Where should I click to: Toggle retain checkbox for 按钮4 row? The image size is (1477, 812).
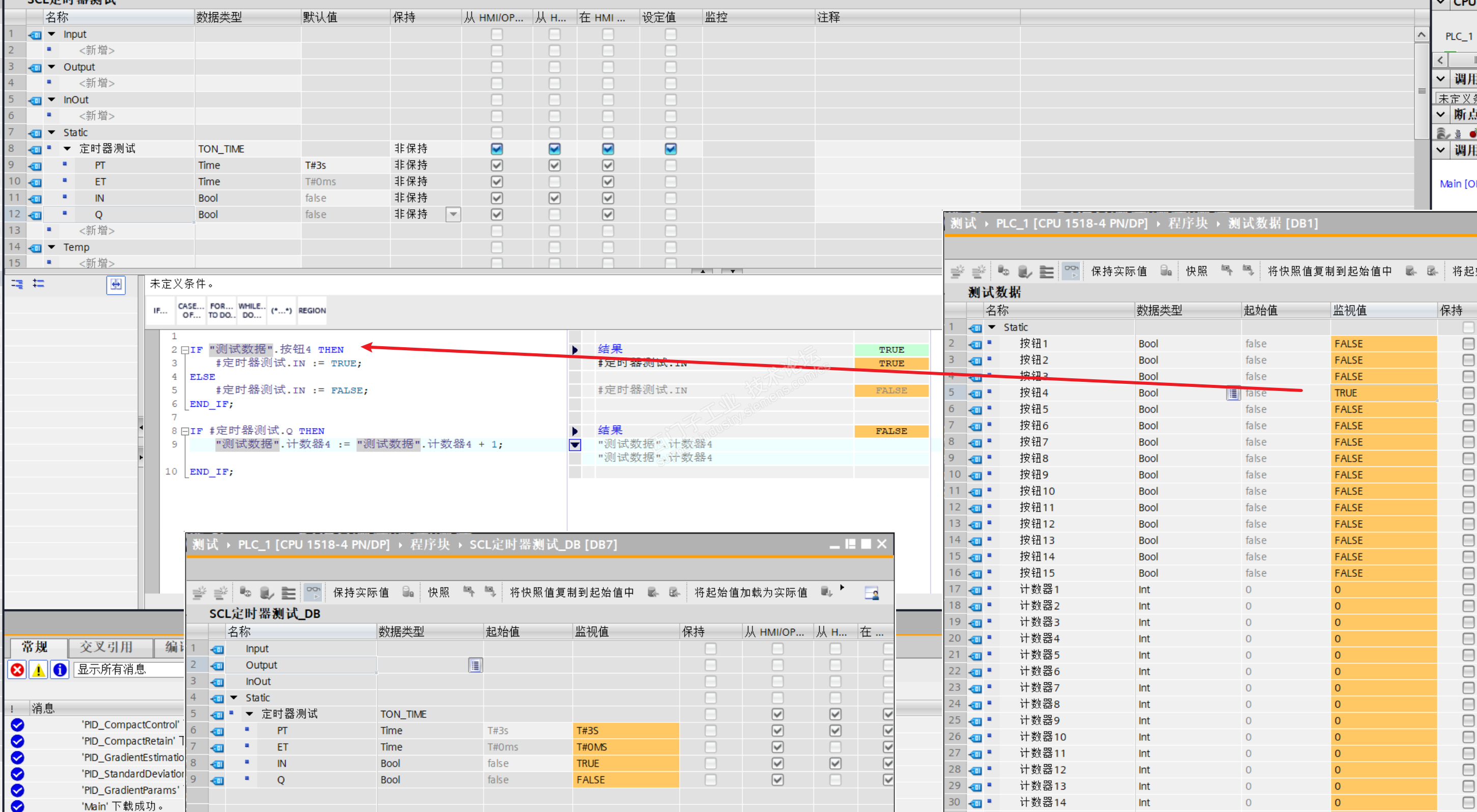(1467, 393)
